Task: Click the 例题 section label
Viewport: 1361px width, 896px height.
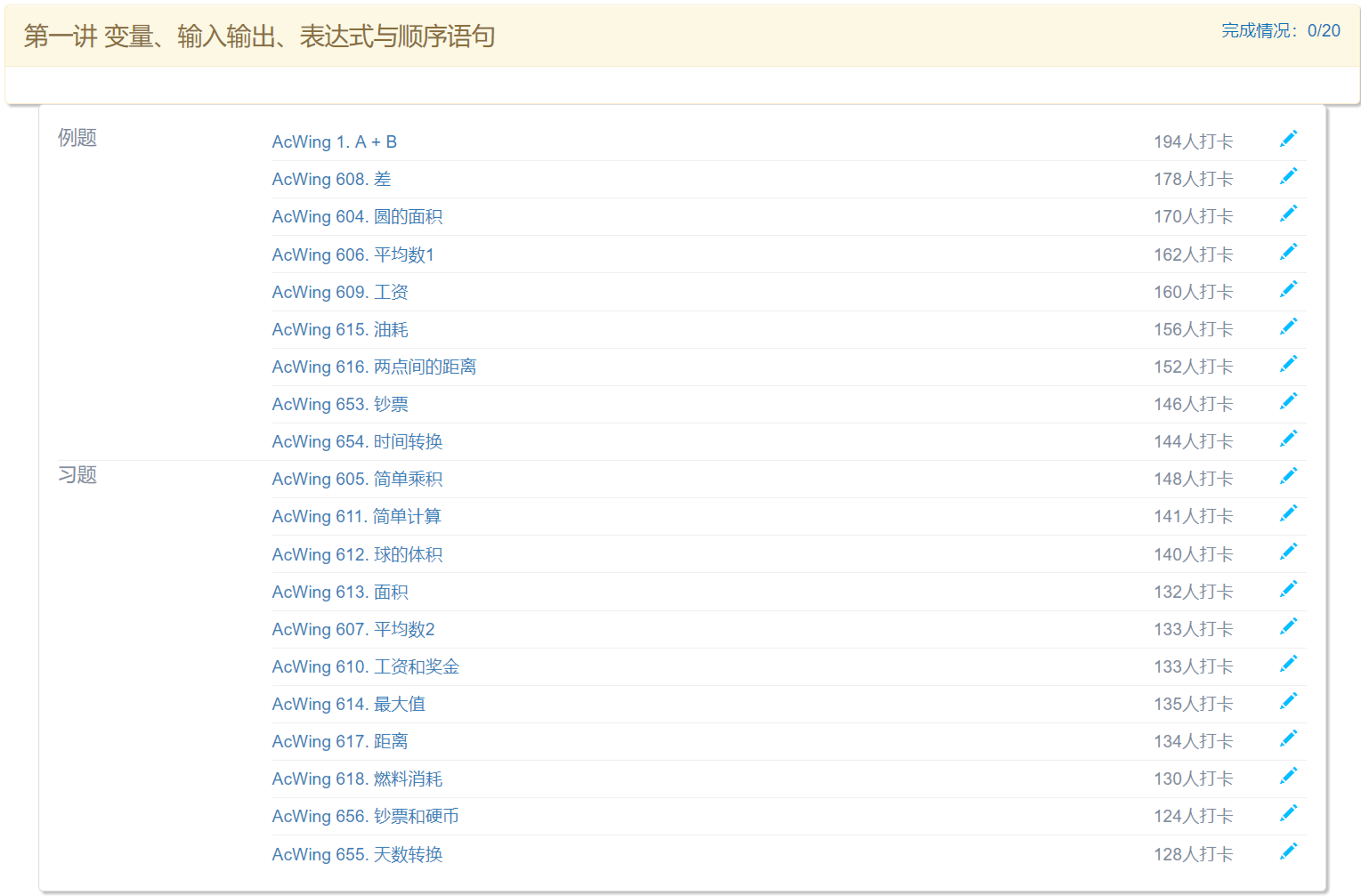Action: pos(77,138)
